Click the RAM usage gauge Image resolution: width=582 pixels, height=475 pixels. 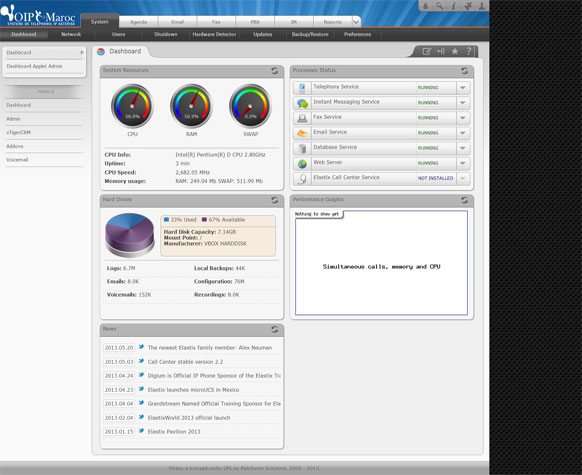191,106
